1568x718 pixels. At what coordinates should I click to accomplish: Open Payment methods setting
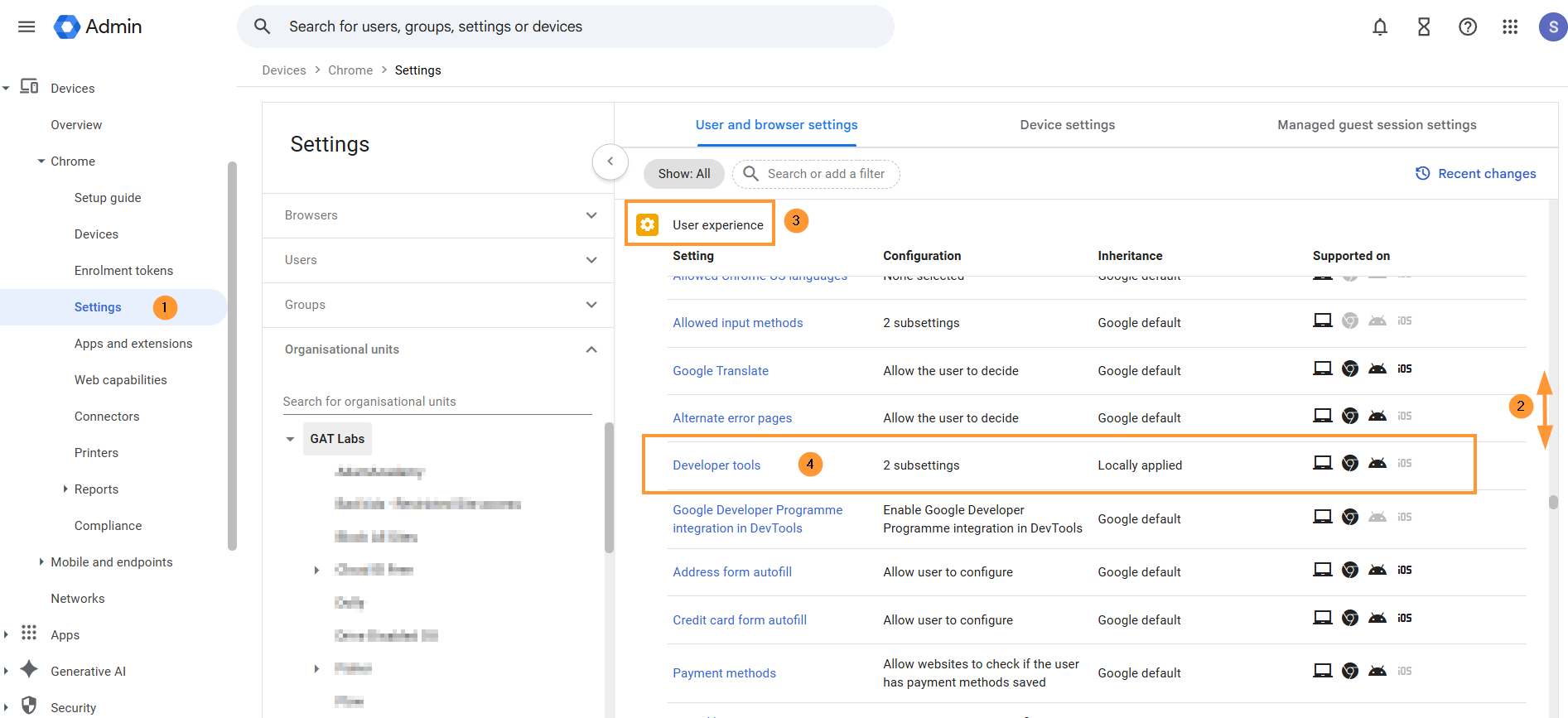(725, 673)
